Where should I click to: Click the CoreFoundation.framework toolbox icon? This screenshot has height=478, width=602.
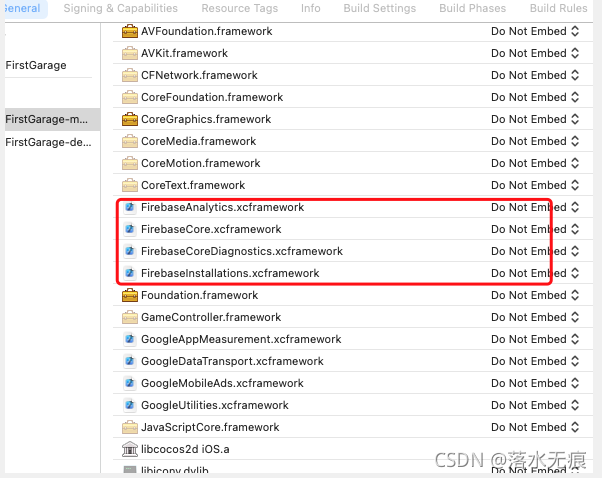pyautogui.click(x=130, y=98)
